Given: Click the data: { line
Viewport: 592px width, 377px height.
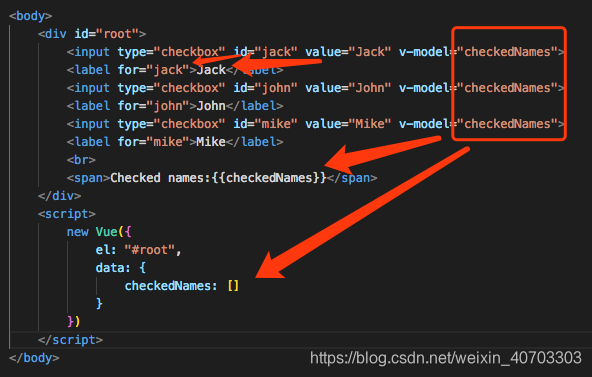Looking at the screenshot, I should click(120, 268).
